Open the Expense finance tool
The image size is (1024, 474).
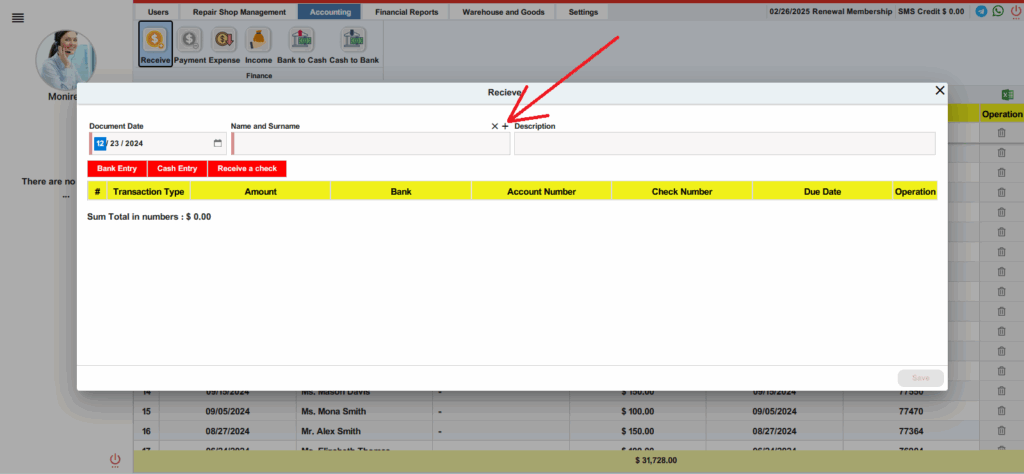tap(225, 46)
